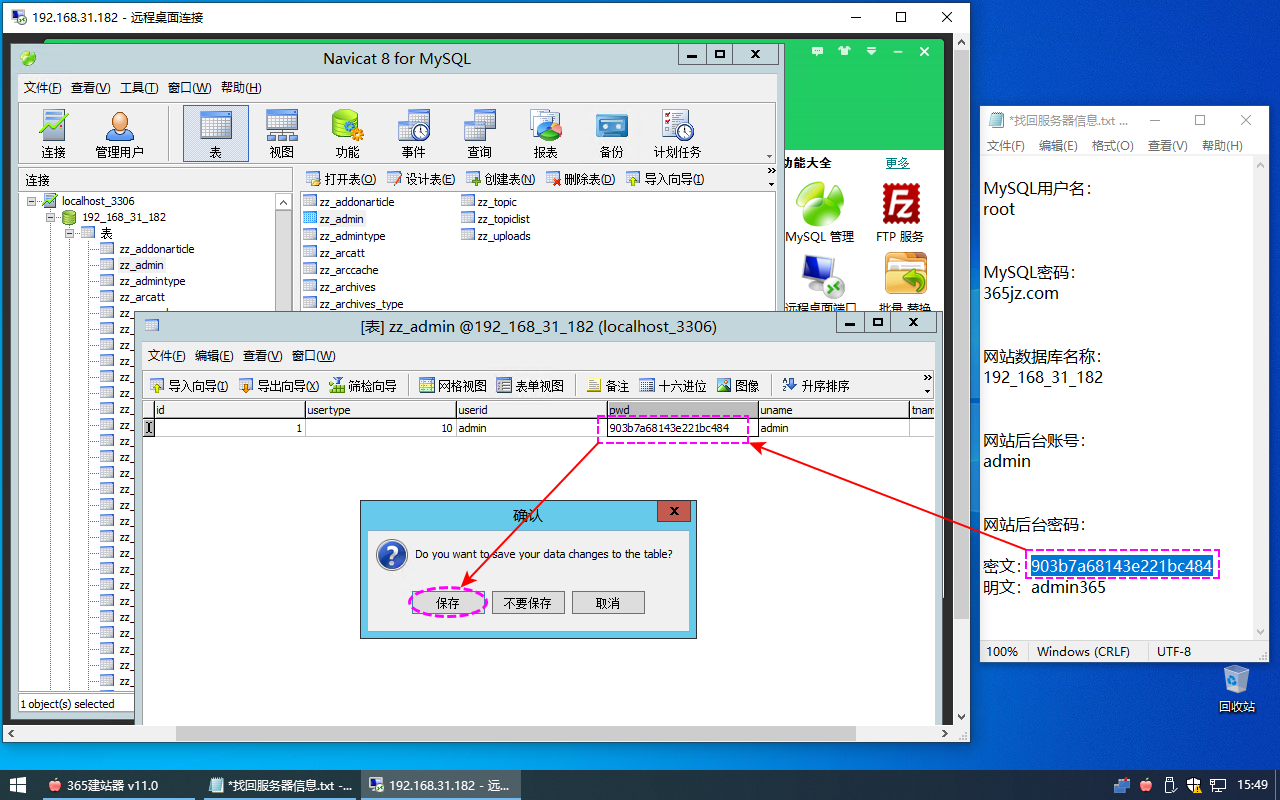Open MySQL 管理 icon in green app

tap(820, 212)
